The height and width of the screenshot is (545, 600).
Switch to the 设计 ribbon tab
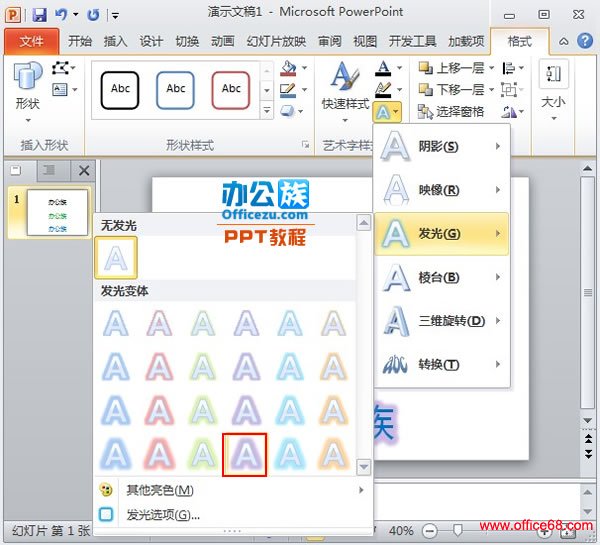click(x=151, y=41)
